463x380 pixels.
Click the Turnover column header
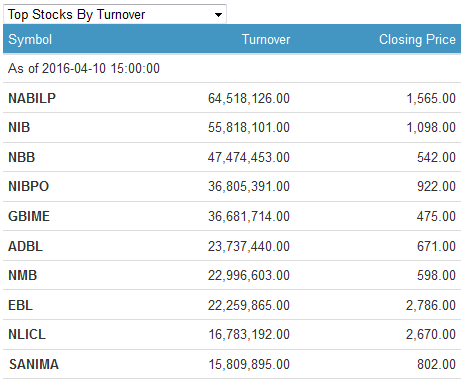point(266,39)
